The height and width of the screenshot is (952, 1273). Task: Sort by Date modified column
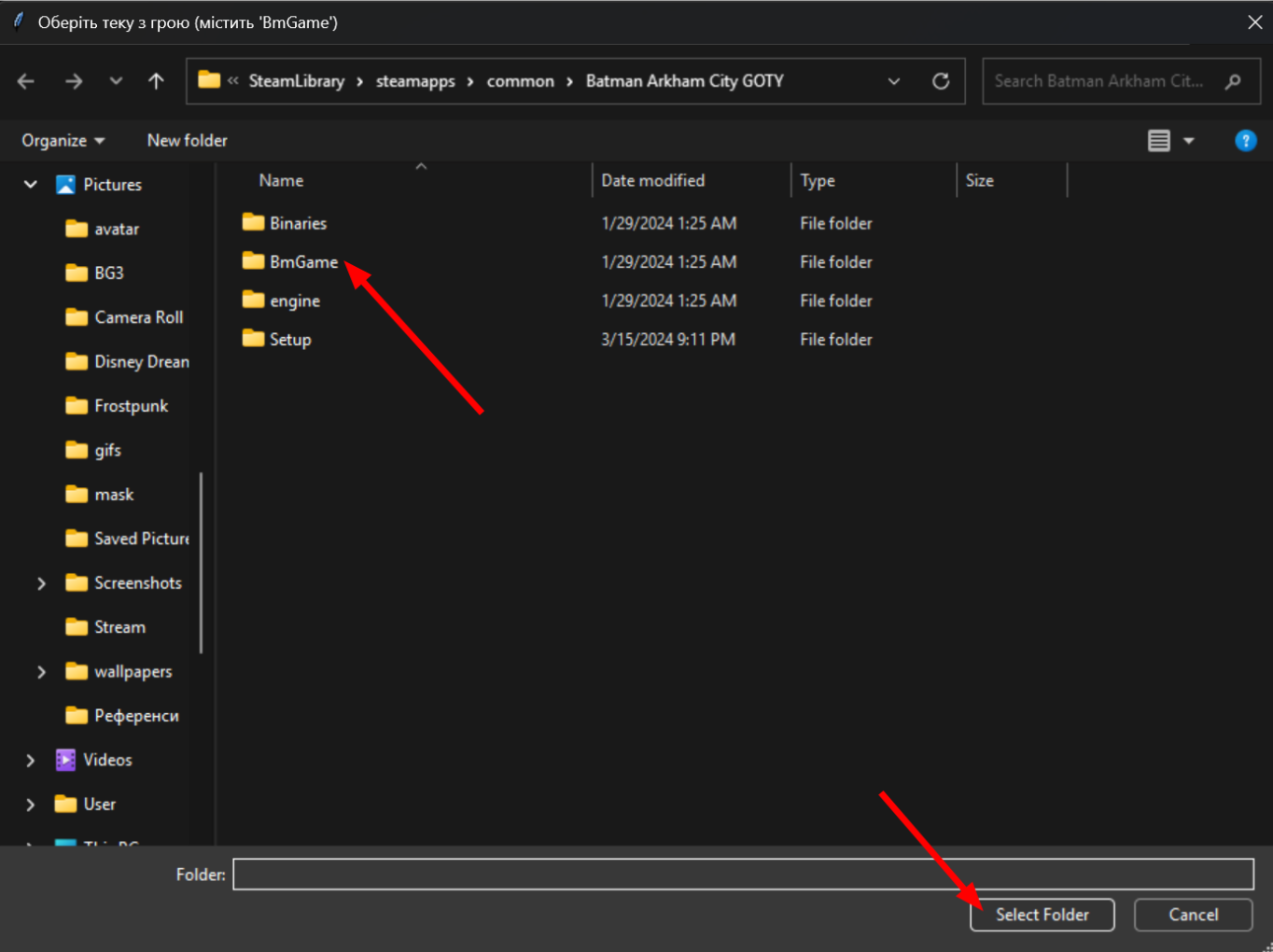pos(653,181)
